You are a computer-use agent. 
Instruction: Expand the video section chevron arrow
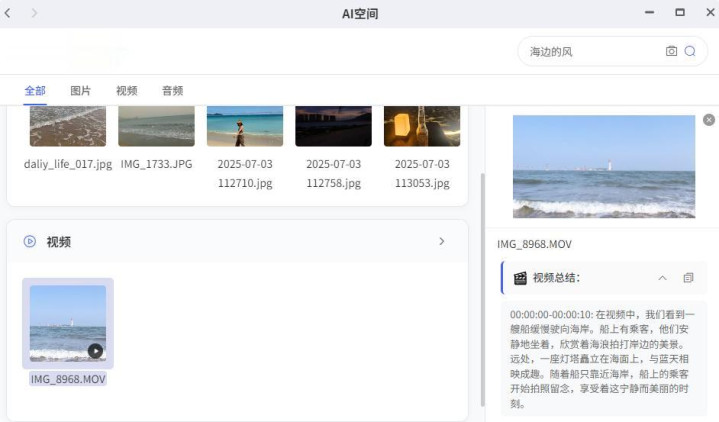click(x=442, y=242)
